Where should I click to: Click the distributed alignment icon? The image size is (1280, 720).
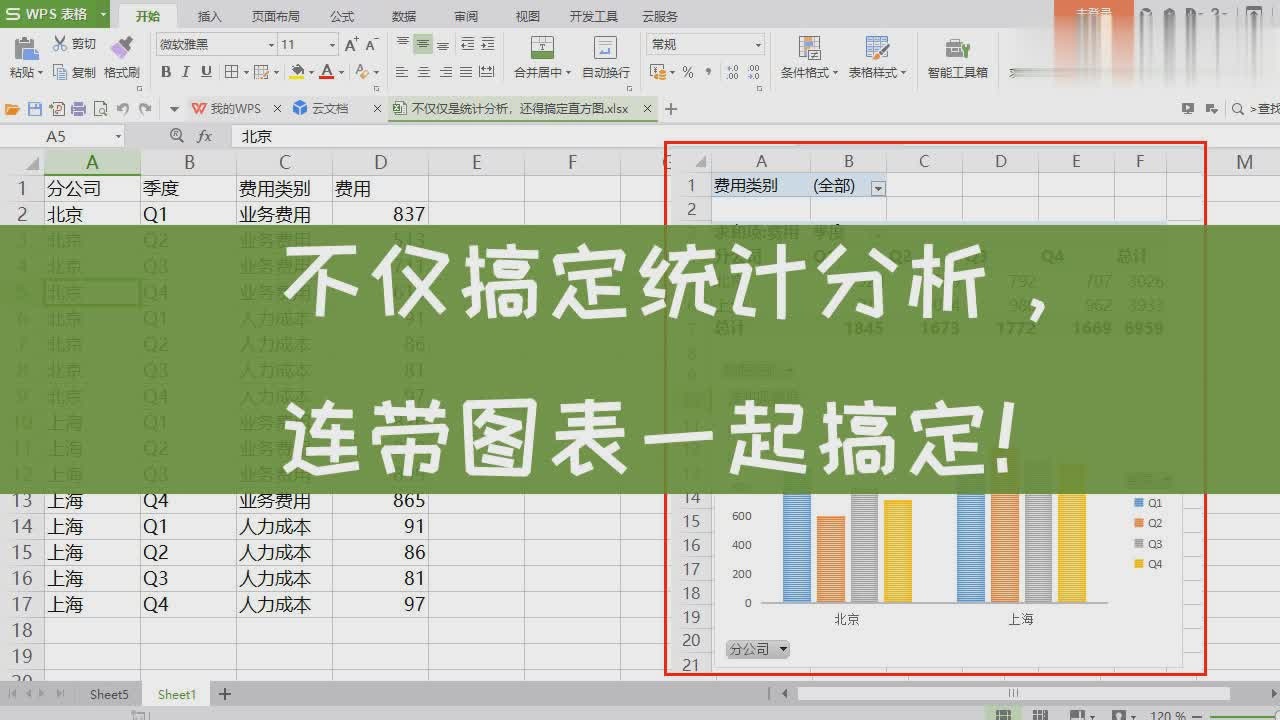(x=487, y=72)
